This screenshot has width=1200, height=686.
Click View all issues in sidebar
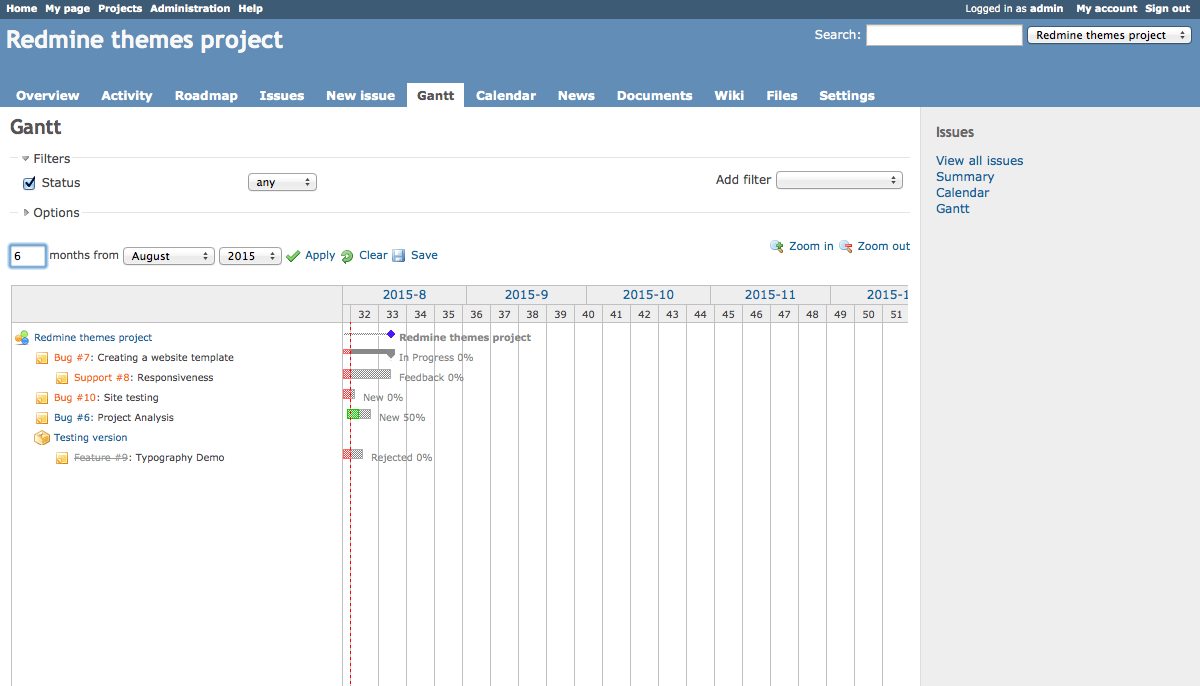[980, 161]
